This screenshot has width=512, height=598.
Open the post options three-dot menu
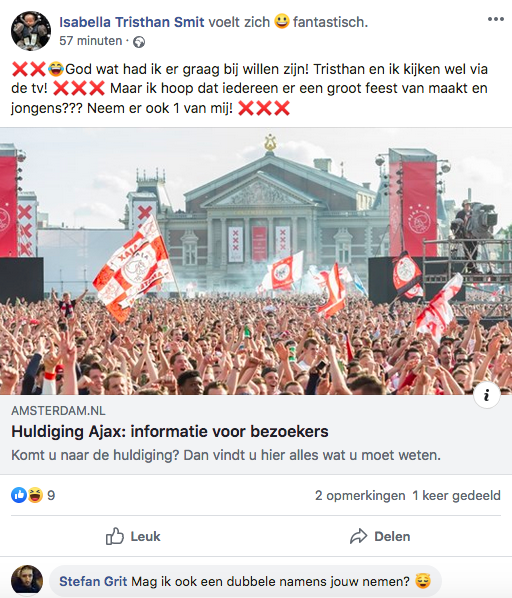(496, 19)
